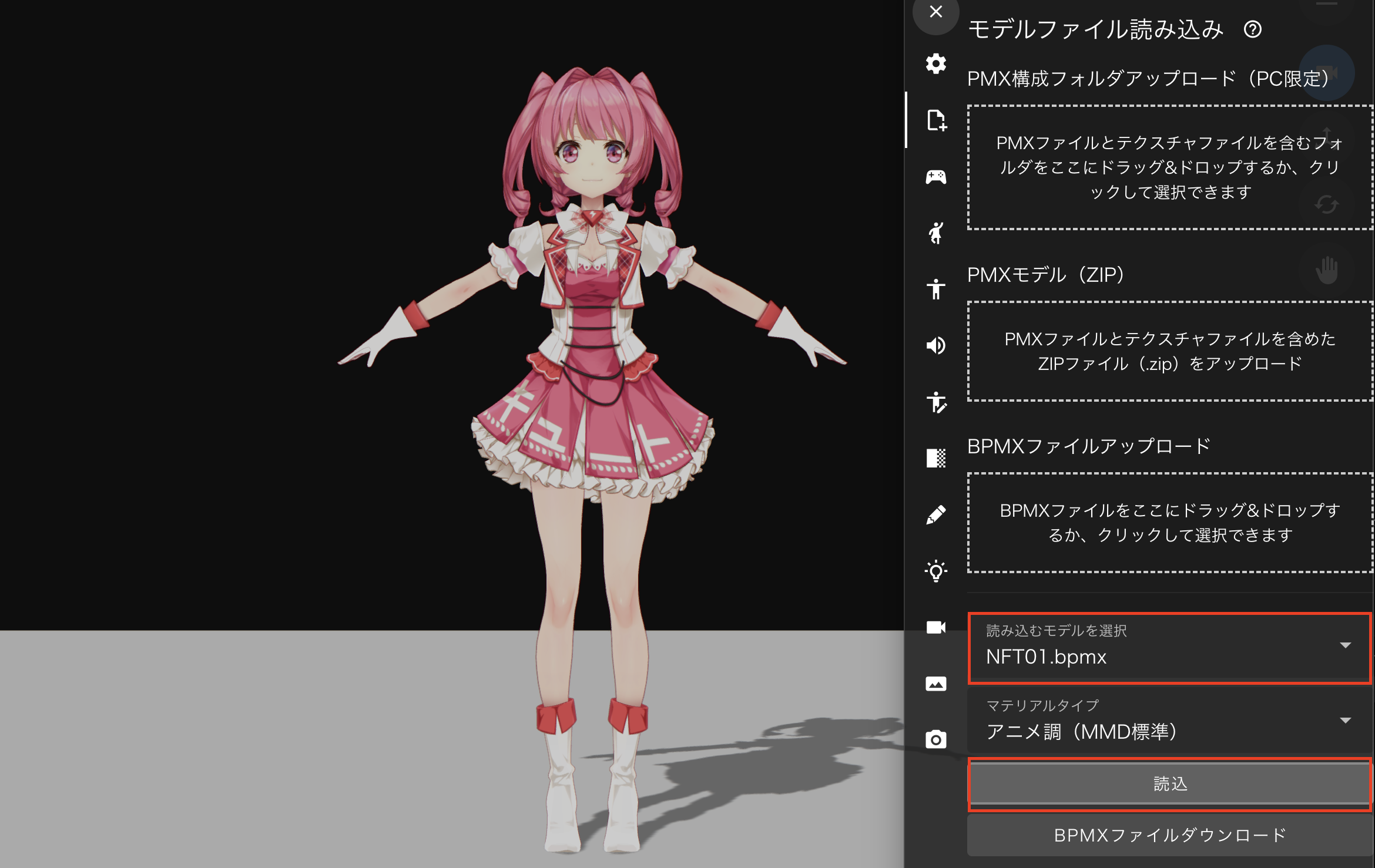1375x868 pixels.
Task: Open the マテリアルタイプ dropdown
Action: coord(1168,721)
